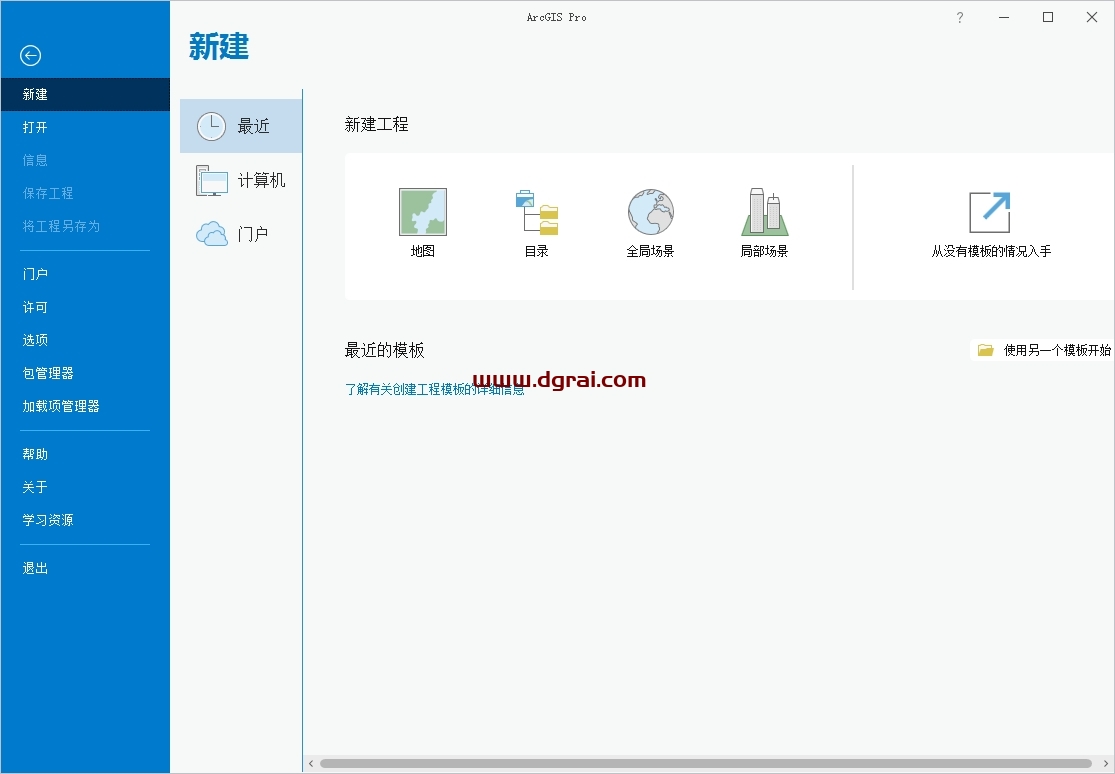Click the computer icon beside 计算机

coord(212,180)
